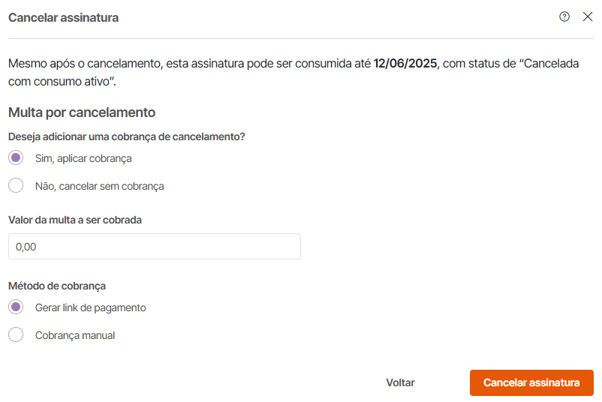Image resolution: width=602 pixels, height=402 pixels.
Task: Click the 'Gerar link de pagamento' label text
Action: (x=90, y=308)
